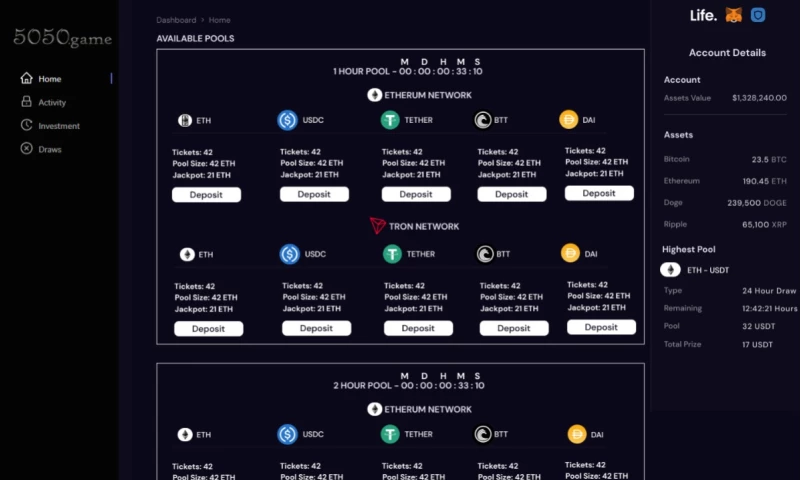800x480 pixels.
Task: Open Draws from the sidebar
Action: tap(50, 149)
